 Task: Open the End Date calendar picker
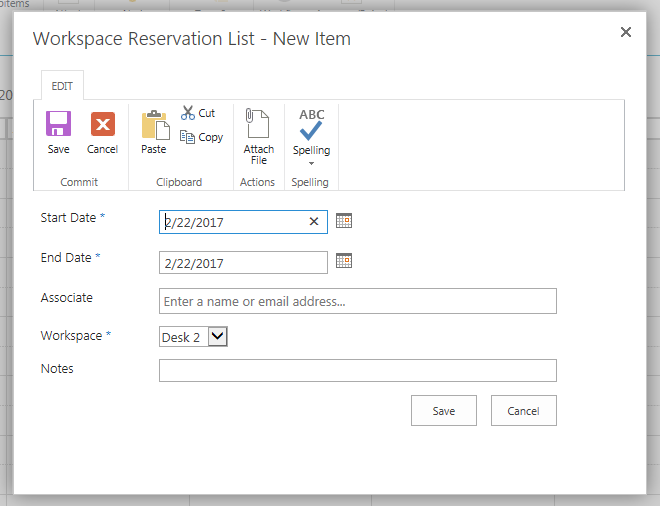pyautogui.click(x=344, y=261)
